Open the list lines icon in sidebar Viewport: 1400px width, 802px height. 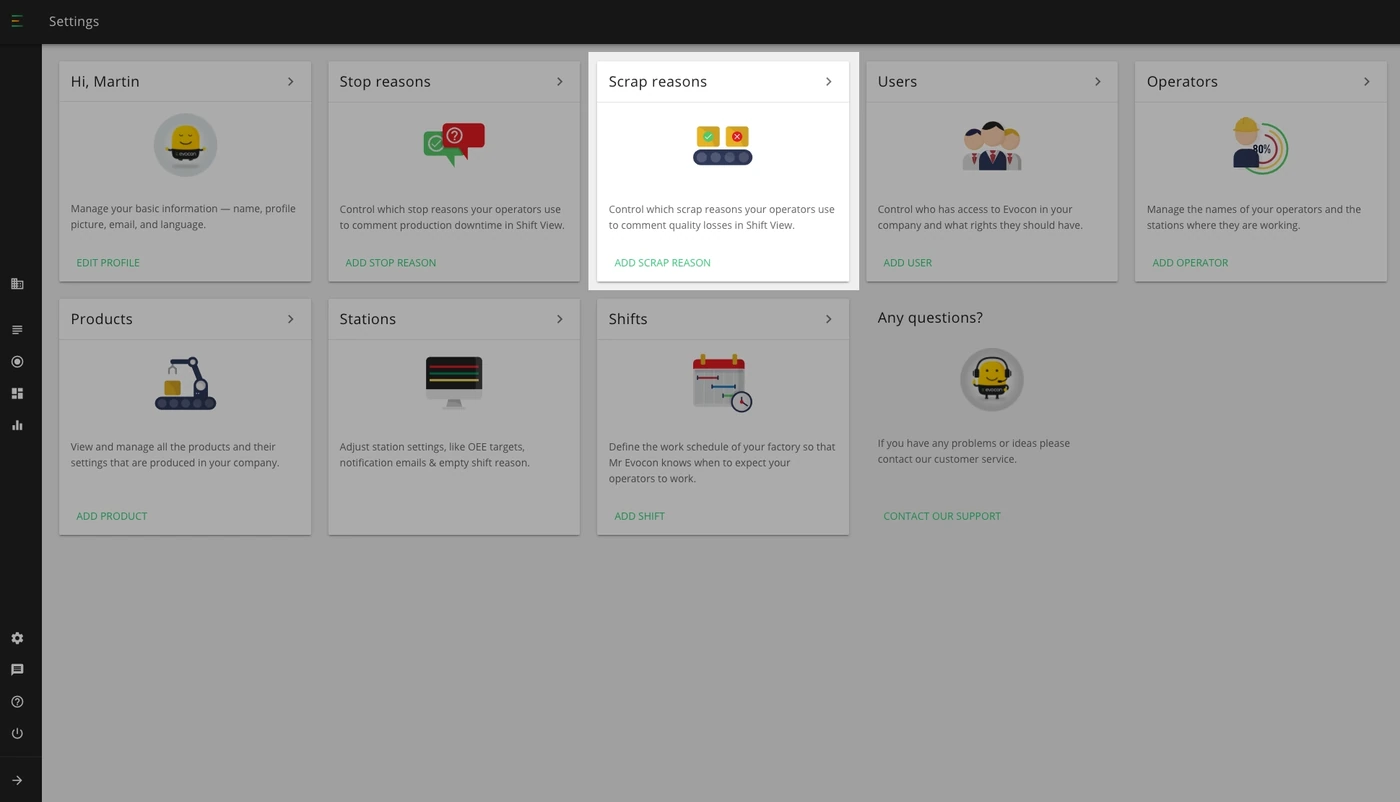pyautogui.click(x=17, y=330)
